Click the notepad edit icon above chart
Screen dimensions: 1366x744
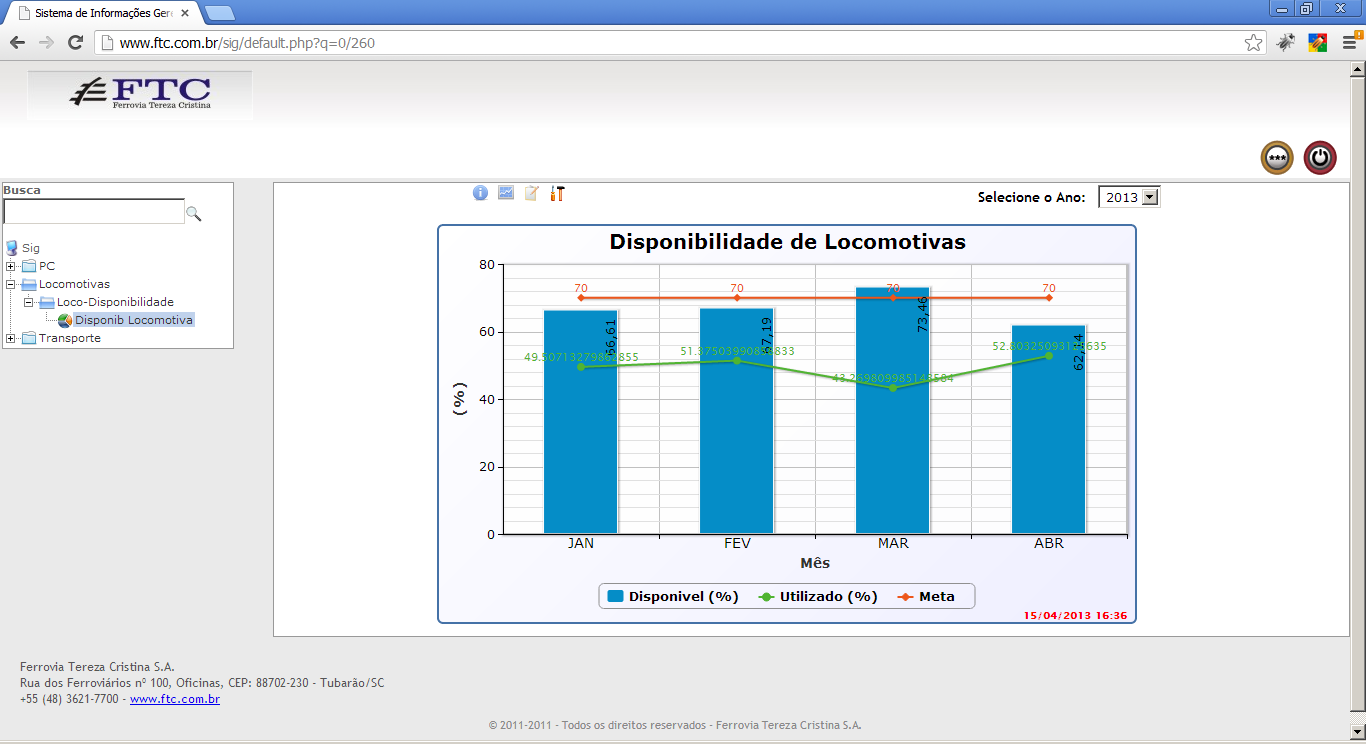(x=532, y=193)
